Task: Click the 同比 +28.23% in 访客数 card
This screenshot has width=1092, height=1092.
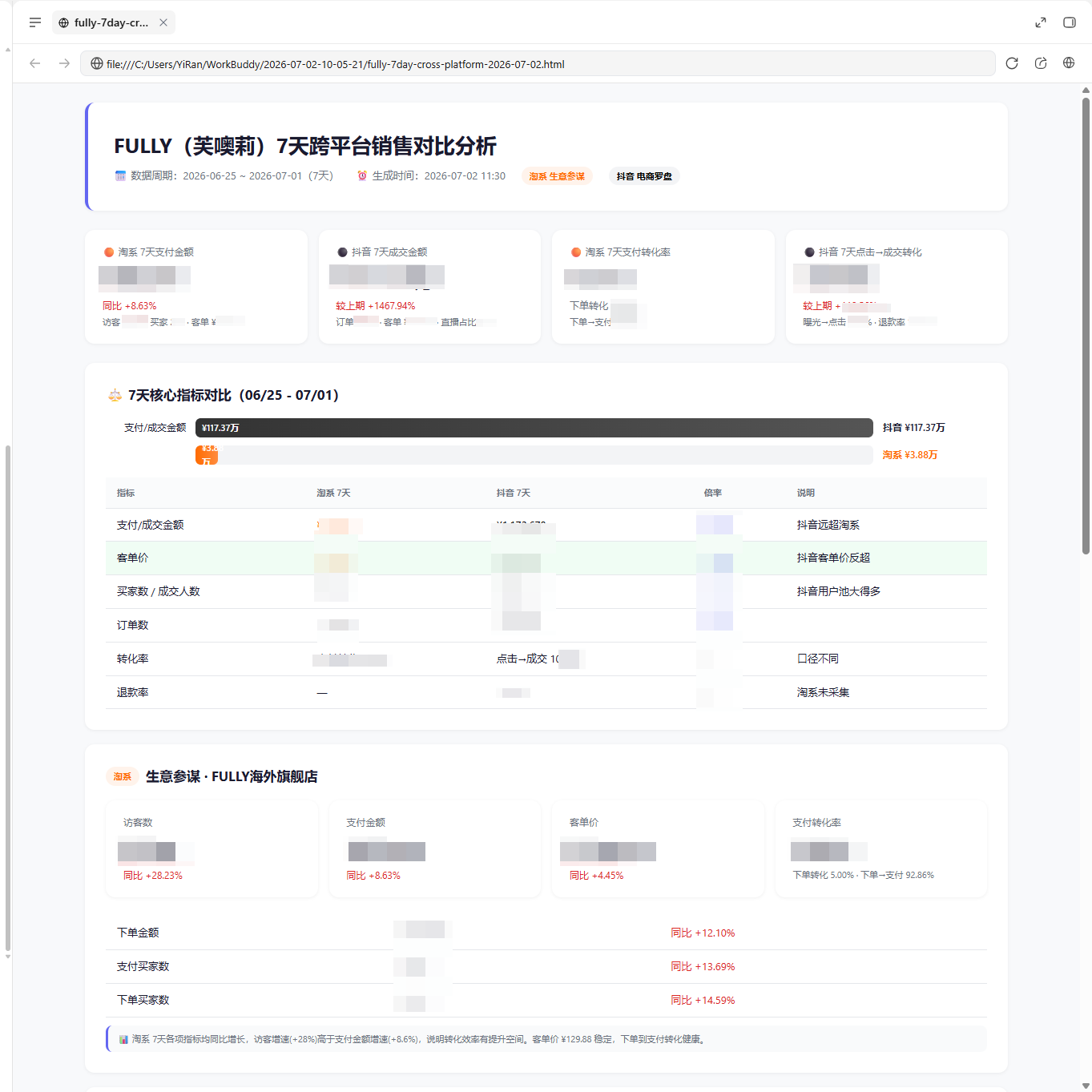Action: pyautogui.click(x=152, y=876)
